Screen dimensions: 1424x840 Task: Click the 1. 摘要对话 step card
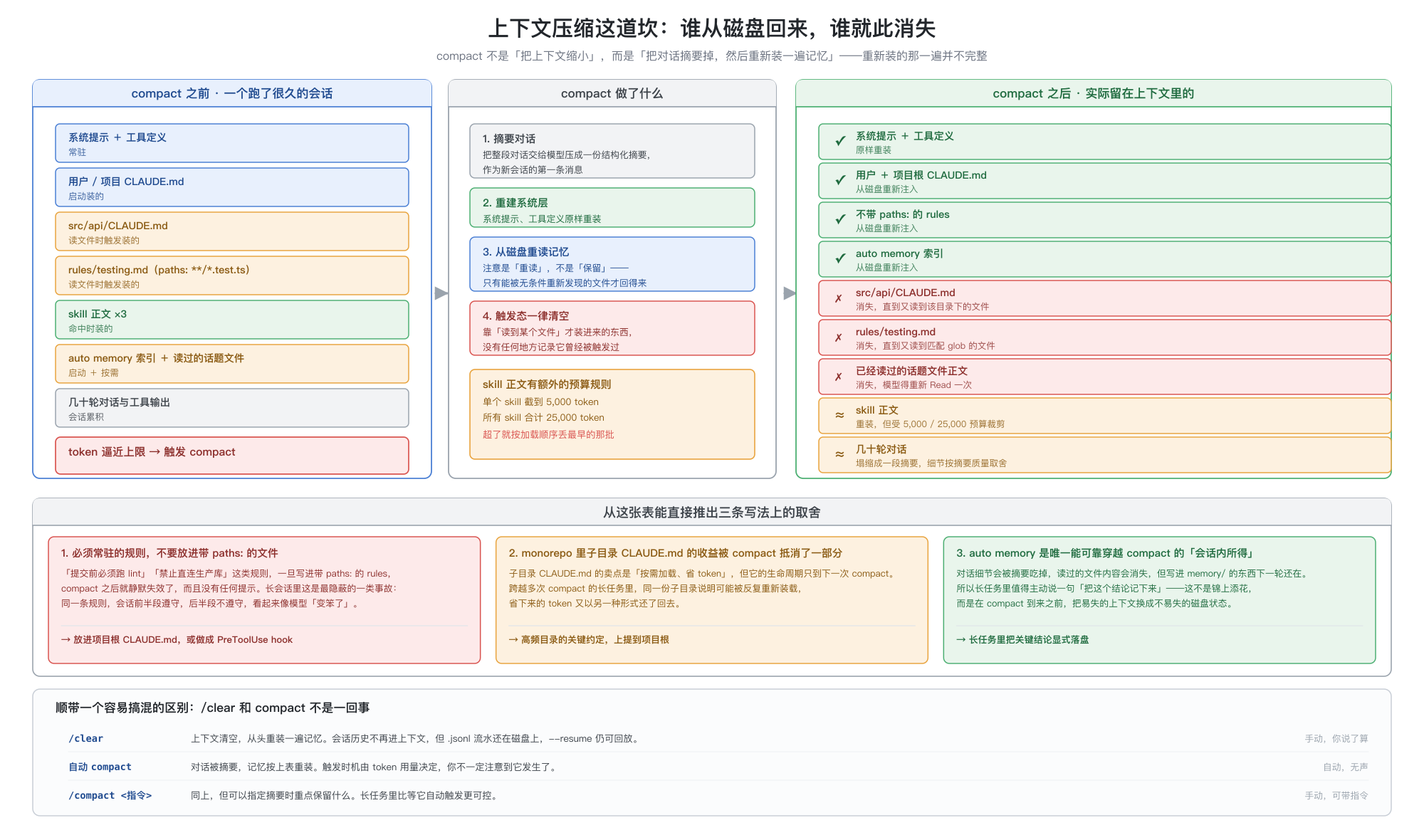(x=612, y=151)
